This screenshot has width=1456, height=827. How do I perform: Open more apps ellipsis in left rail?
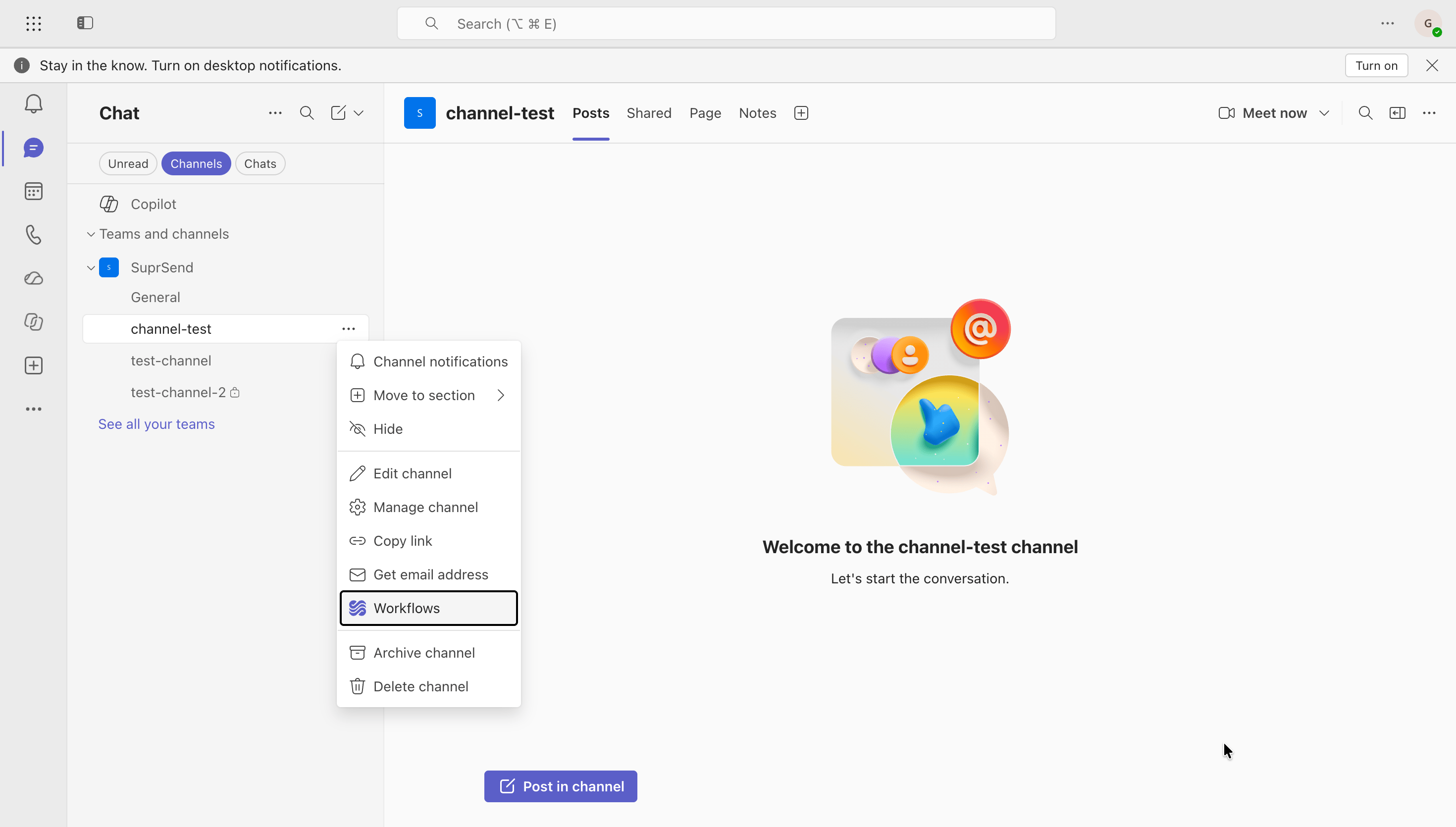[34, 409]
